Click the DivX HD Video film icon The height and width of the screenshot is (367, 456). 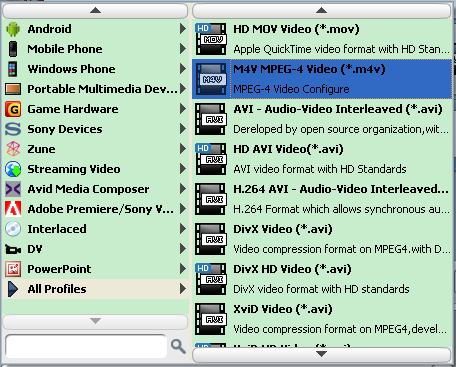211,279
